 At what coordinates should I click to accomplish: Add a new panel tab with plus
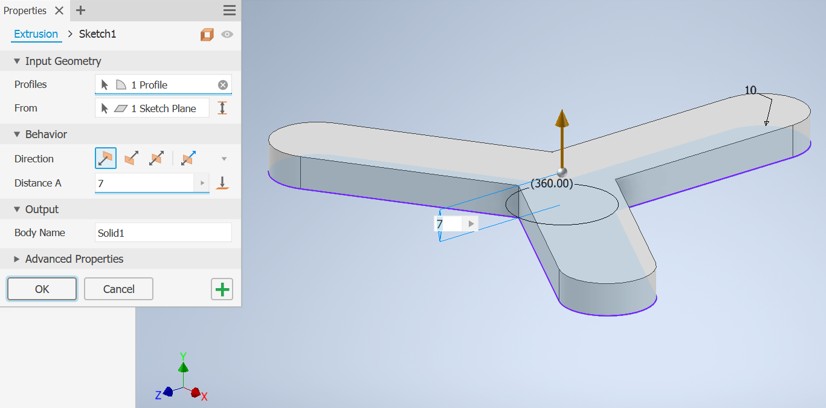80,10
